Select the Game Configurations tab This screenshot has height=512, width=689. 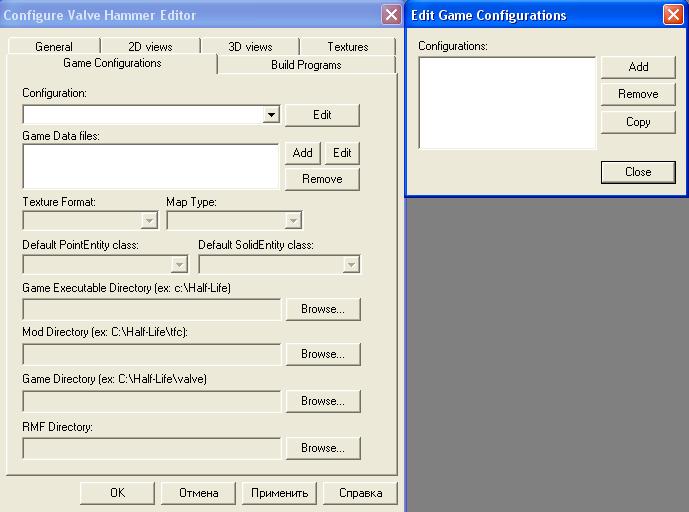click(x=112, y=63)
